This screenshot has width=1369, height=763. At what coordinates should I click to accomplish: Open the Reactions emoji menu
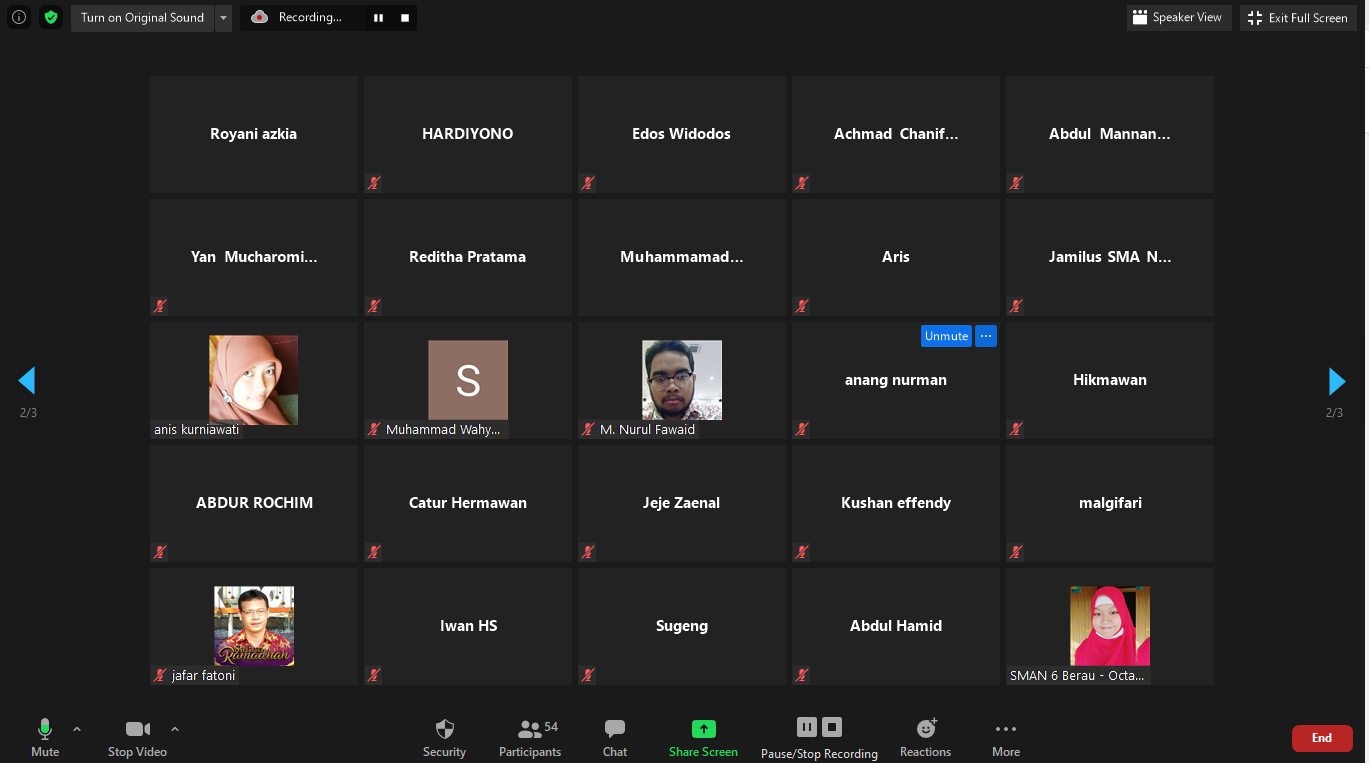point(926,730)
